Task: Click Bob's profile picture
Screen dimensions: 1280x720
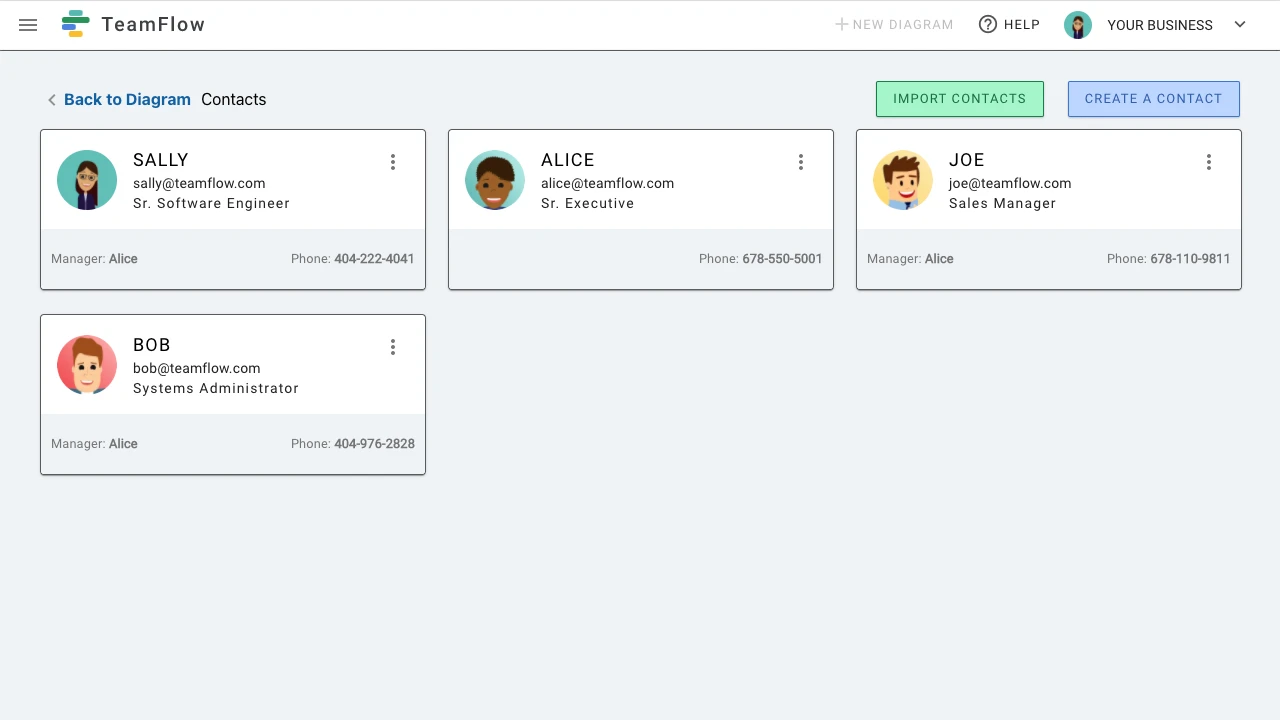Action: (86, 365)
